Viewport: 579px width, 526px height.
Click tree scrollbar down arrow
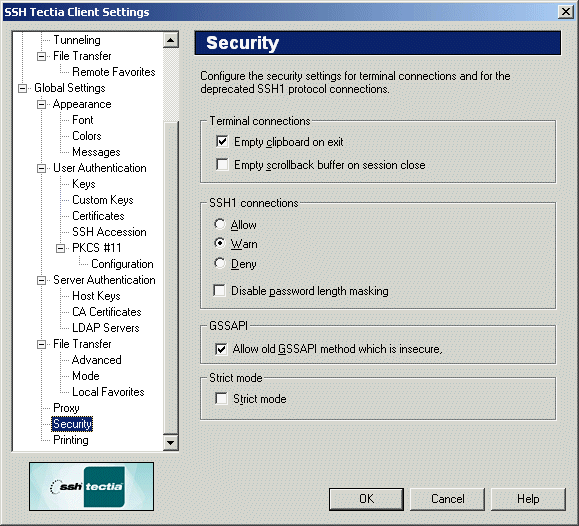[x=171, y=442]
